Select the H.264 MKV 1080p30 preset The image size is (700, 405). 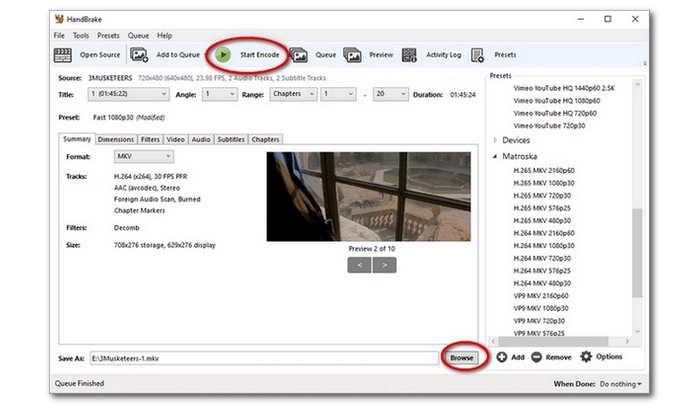(x=544, y=246)
